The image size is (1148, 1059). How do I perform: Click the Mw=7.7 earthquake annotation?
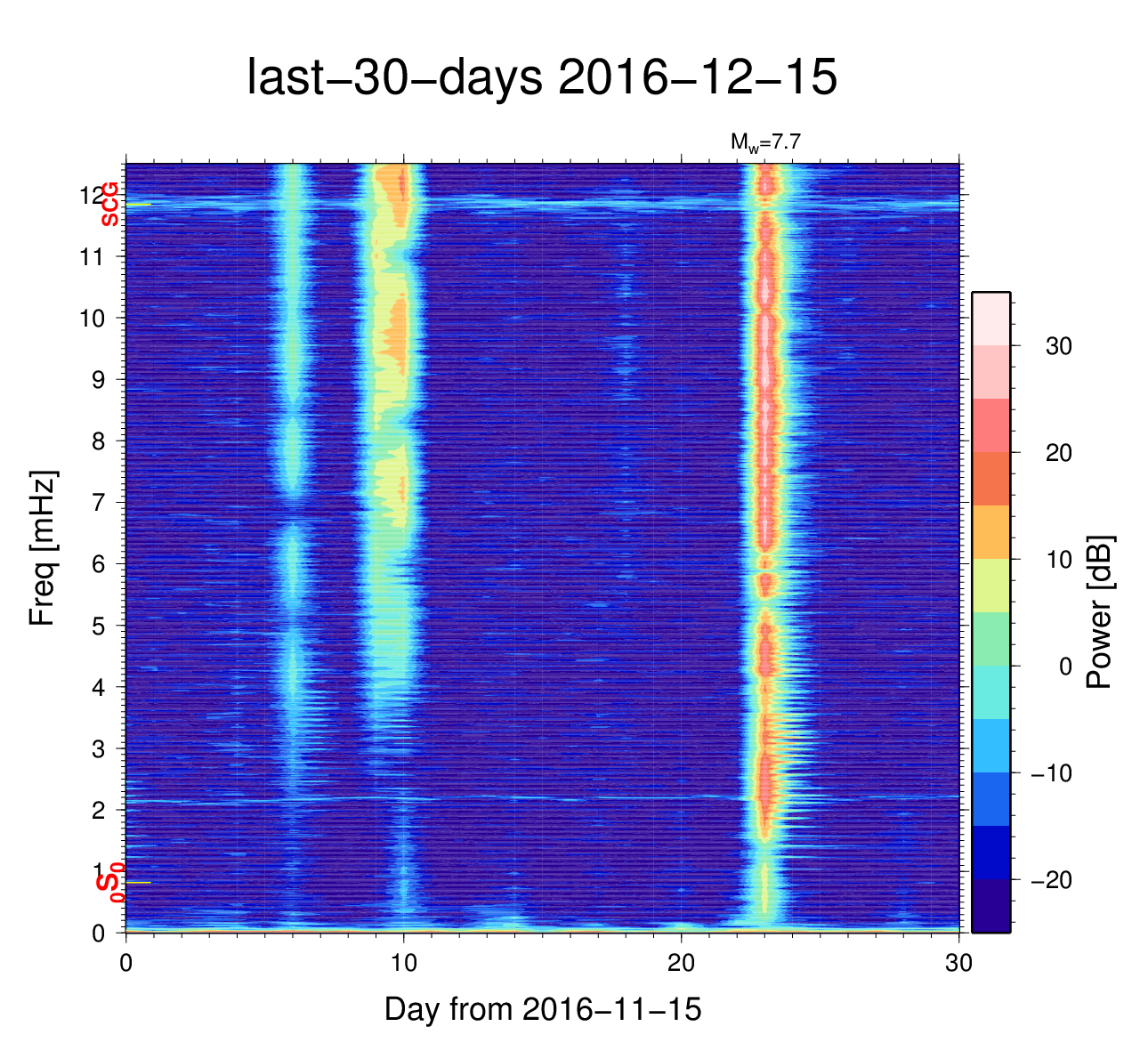[x=759, y=141]
